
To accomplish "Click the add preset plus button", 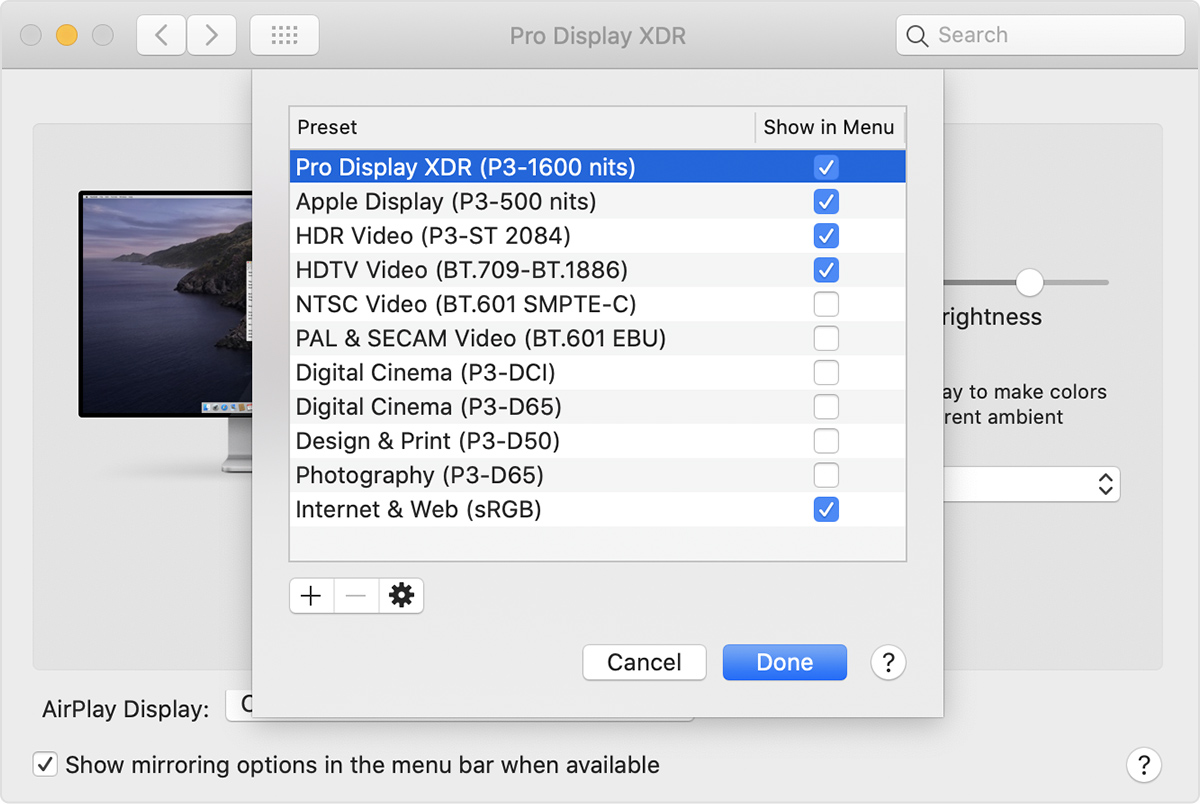I will pos(311,596).
